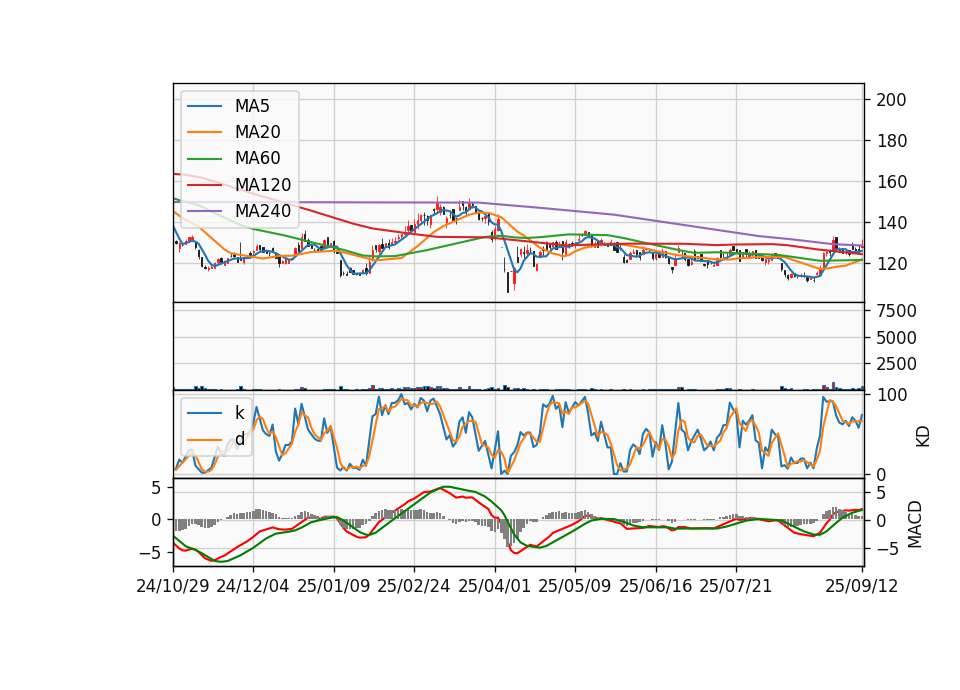The image size is (960, 690).
Task: Click the k legend label in KD panel
Action: point(239,413)
